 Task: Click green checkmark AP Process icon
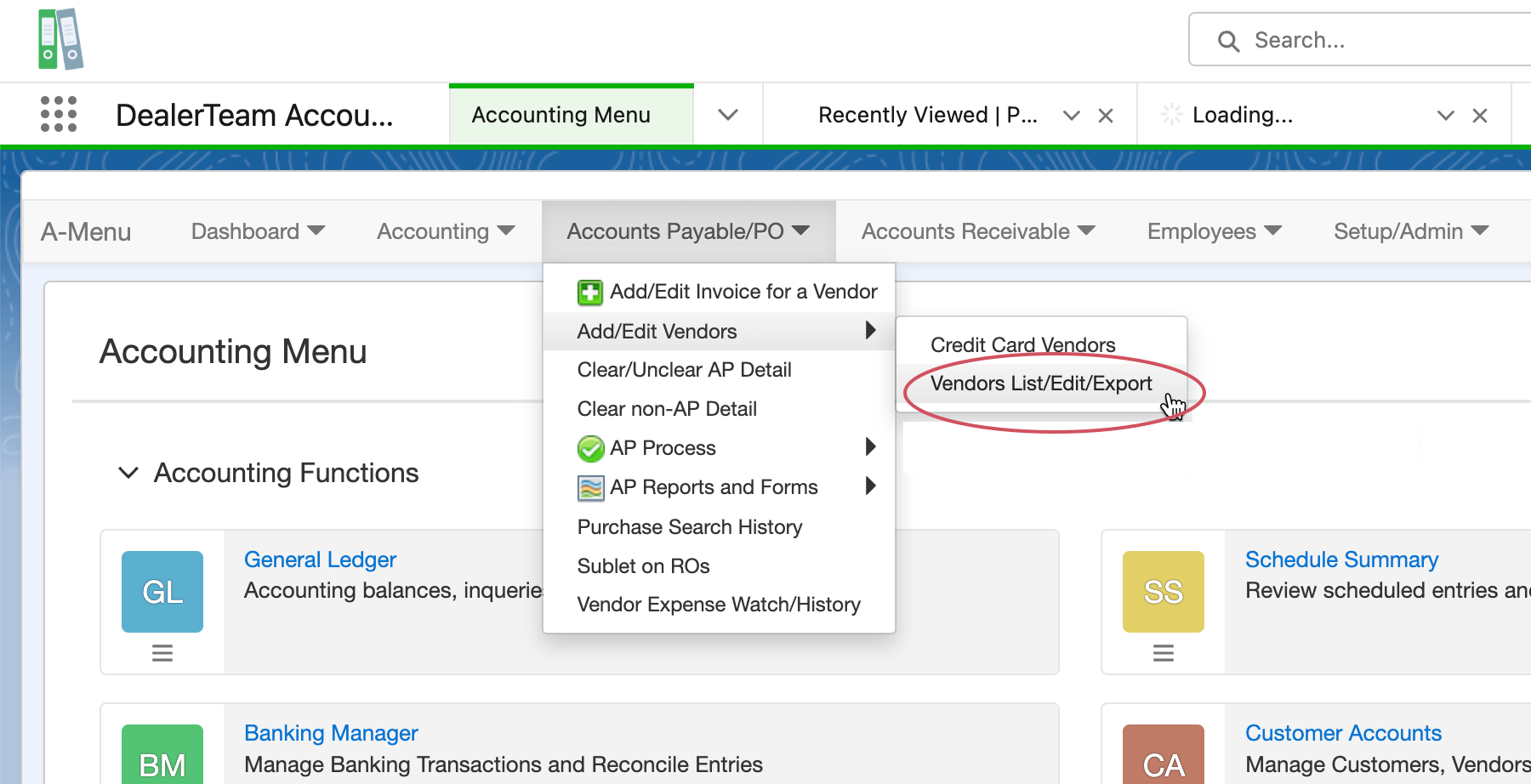(x=590, y=448)
